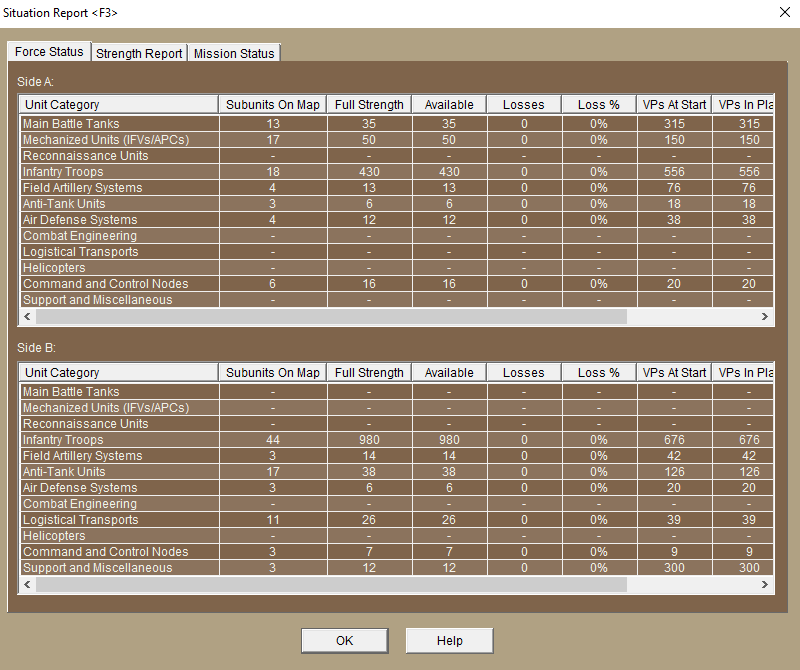The width and height of the screenshot is (800, 670).
Task: Click Side A scrollbar left arrow
Action: pyautogui.click(x=28, y=316)
